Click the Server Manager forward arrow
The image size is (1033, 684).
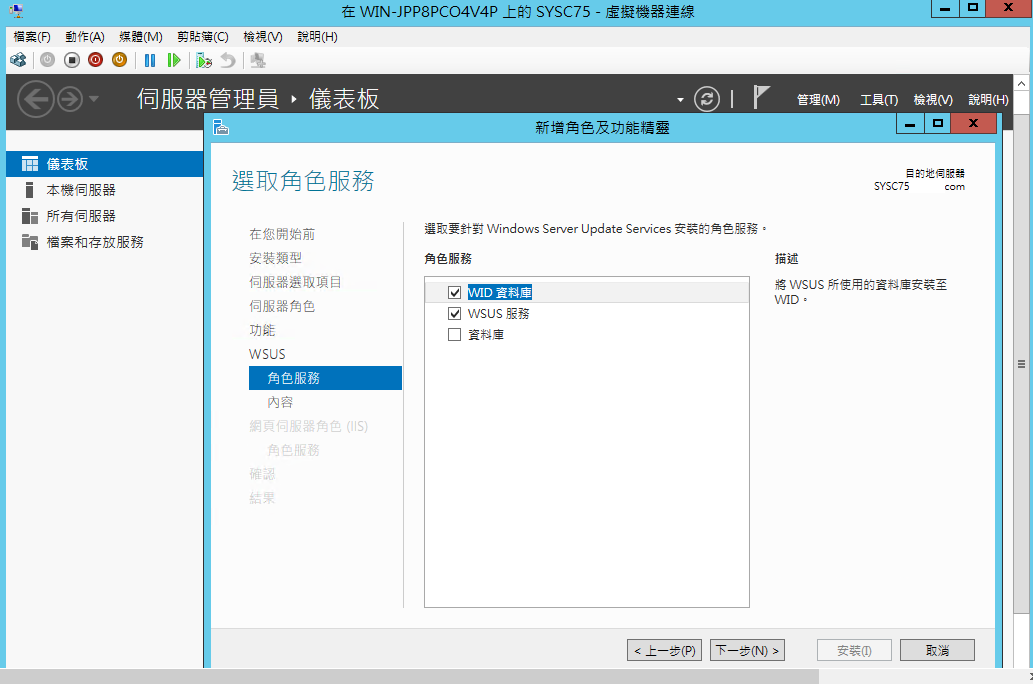70,100
